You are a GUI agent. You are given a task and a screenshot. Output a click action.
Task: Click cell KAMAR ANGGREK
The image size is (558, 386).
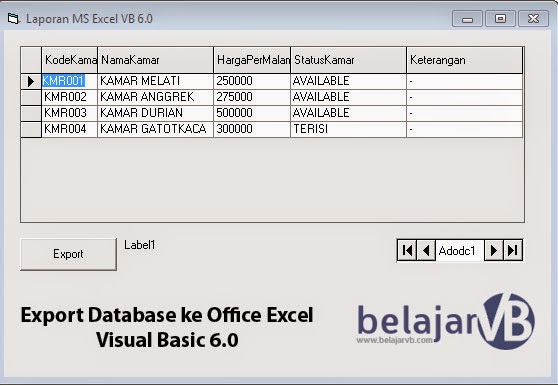coord(156,97)
